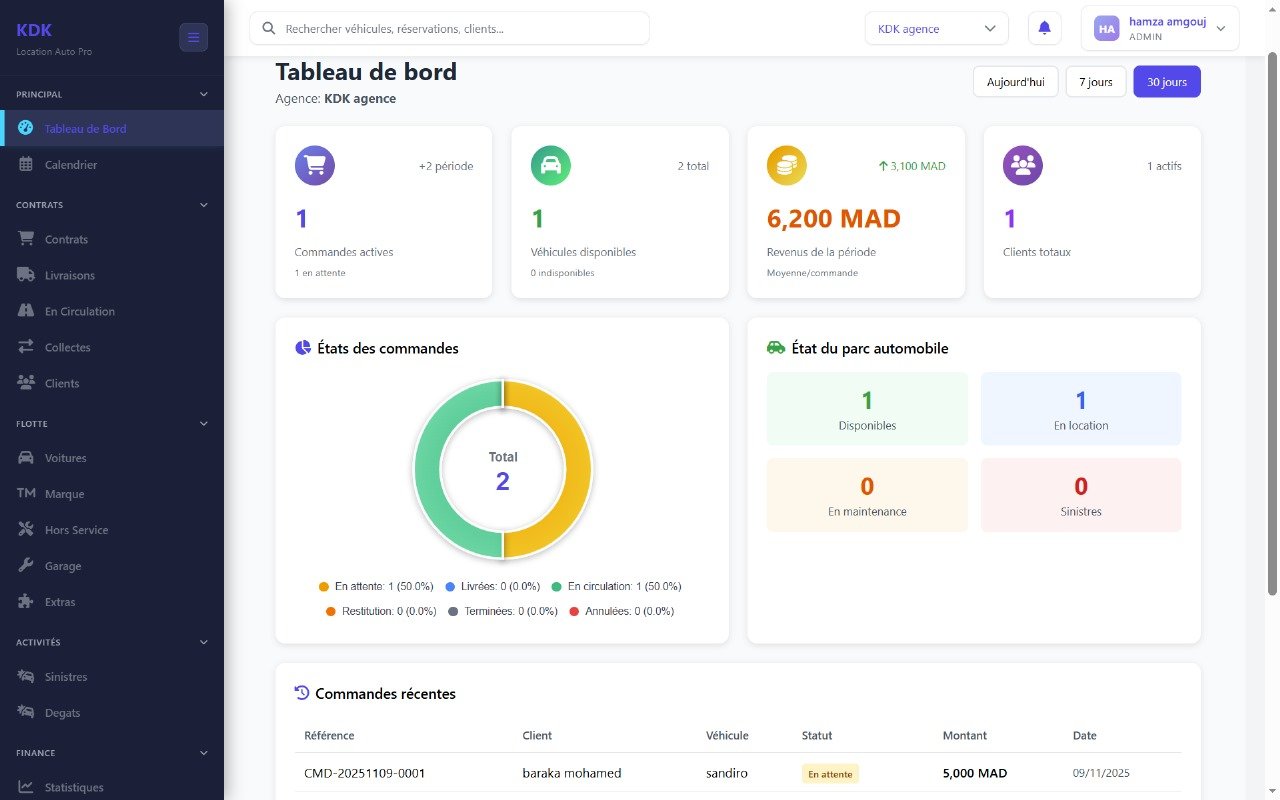This screenshot has width=1280, height=800.
Task: Expand the hamza amgouj user menu
Action: click(1159, 28)
